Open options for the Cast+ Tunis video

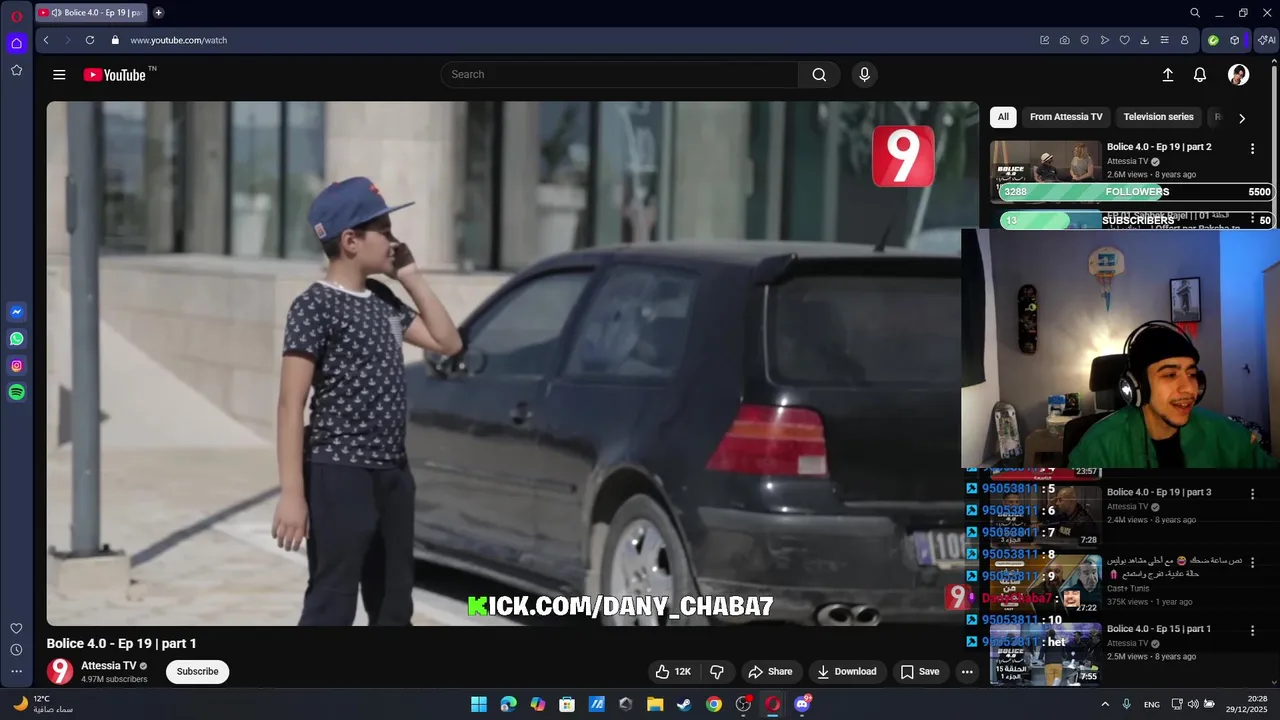pyautogui.click(x=1252, y=563)
